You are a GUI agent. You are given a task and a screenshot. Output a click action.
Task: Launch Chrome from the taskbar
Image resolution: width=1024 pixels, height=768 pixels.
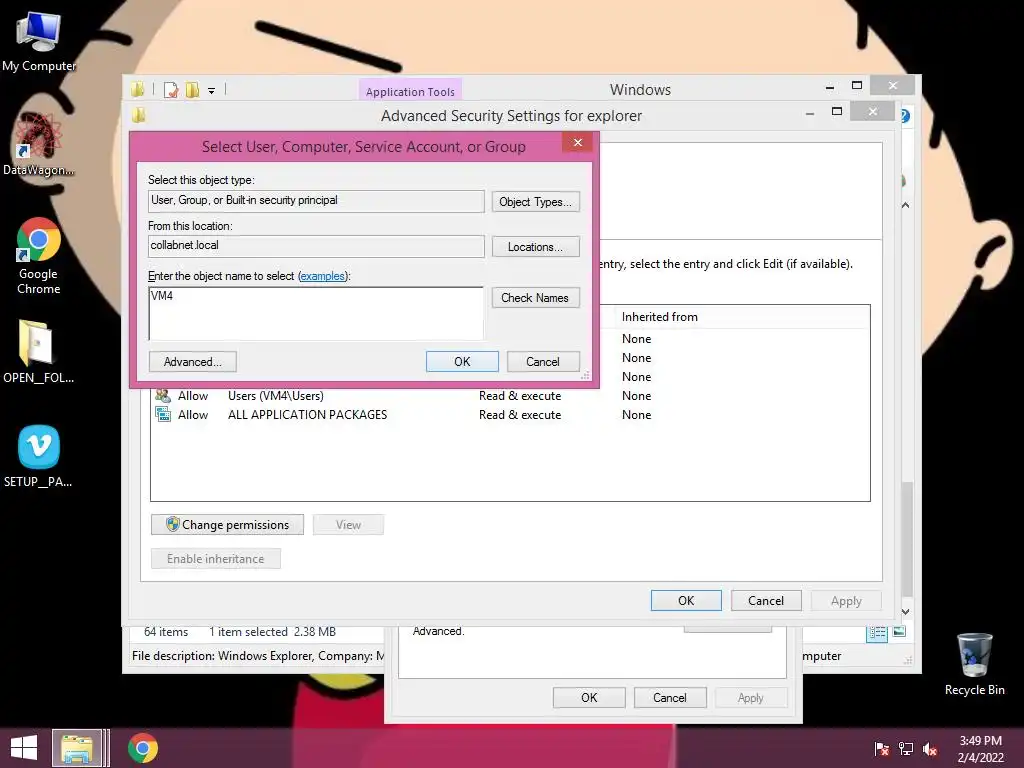pos(142,748)
